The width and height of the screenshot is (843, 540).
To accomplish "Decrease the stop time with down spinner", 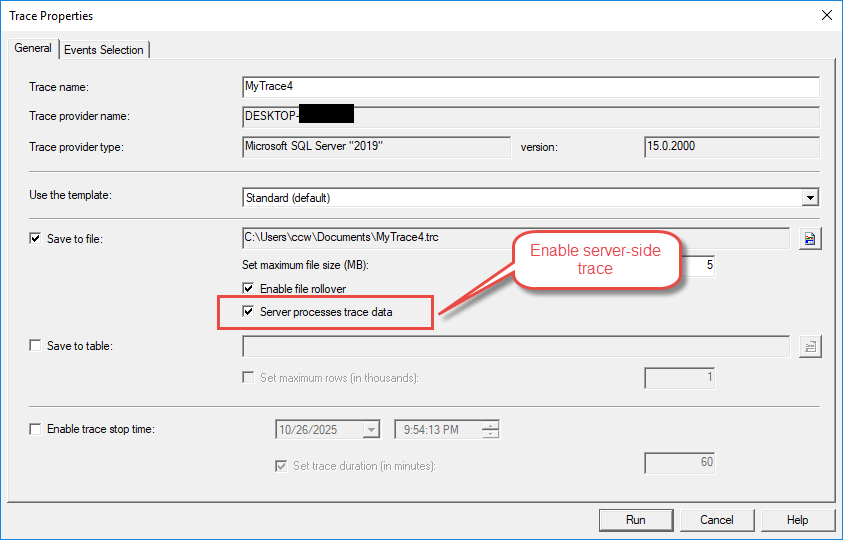I will pos(490,434).
